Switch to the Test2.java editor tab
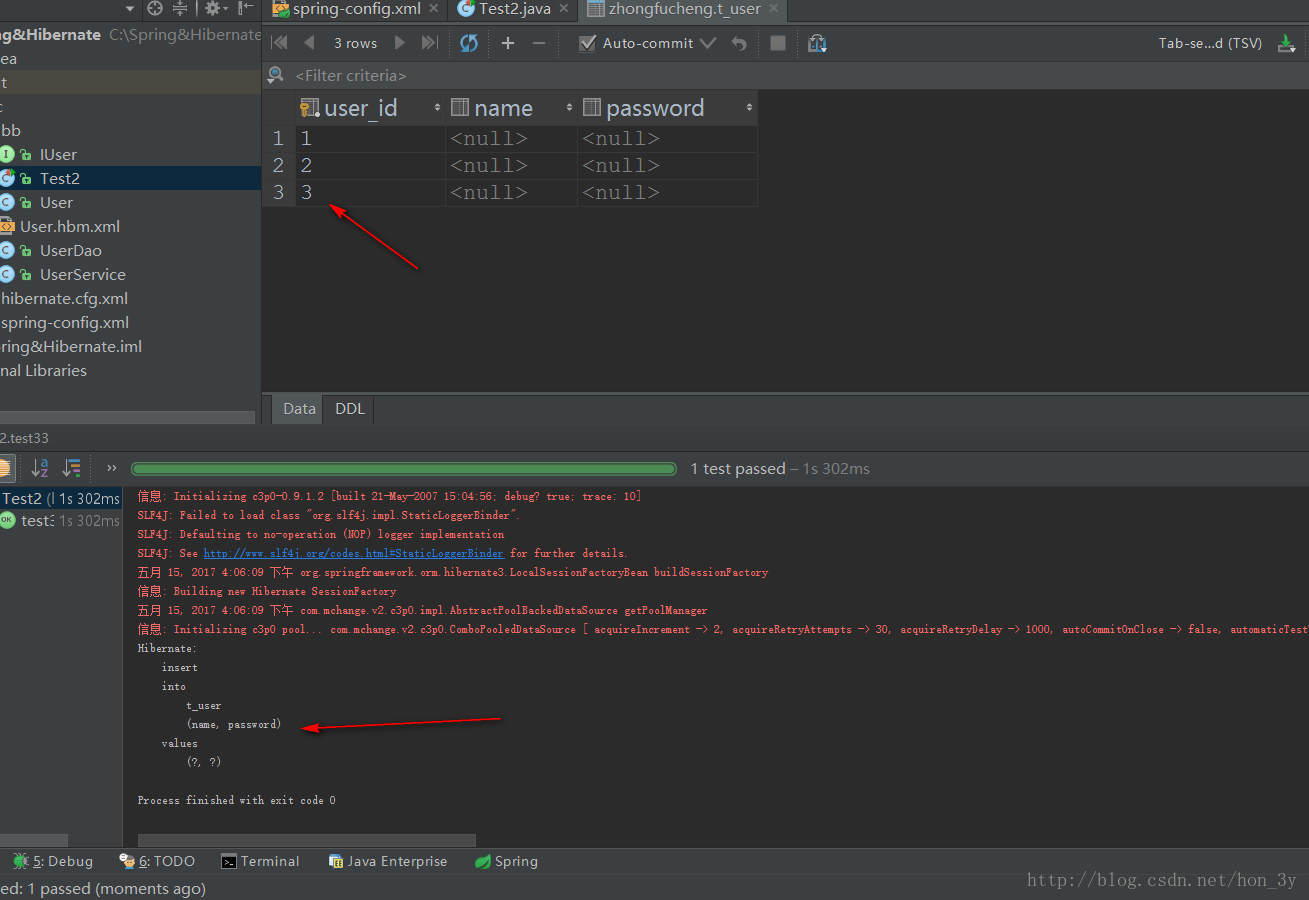The image size is (1309, 900). coord(514,9)
